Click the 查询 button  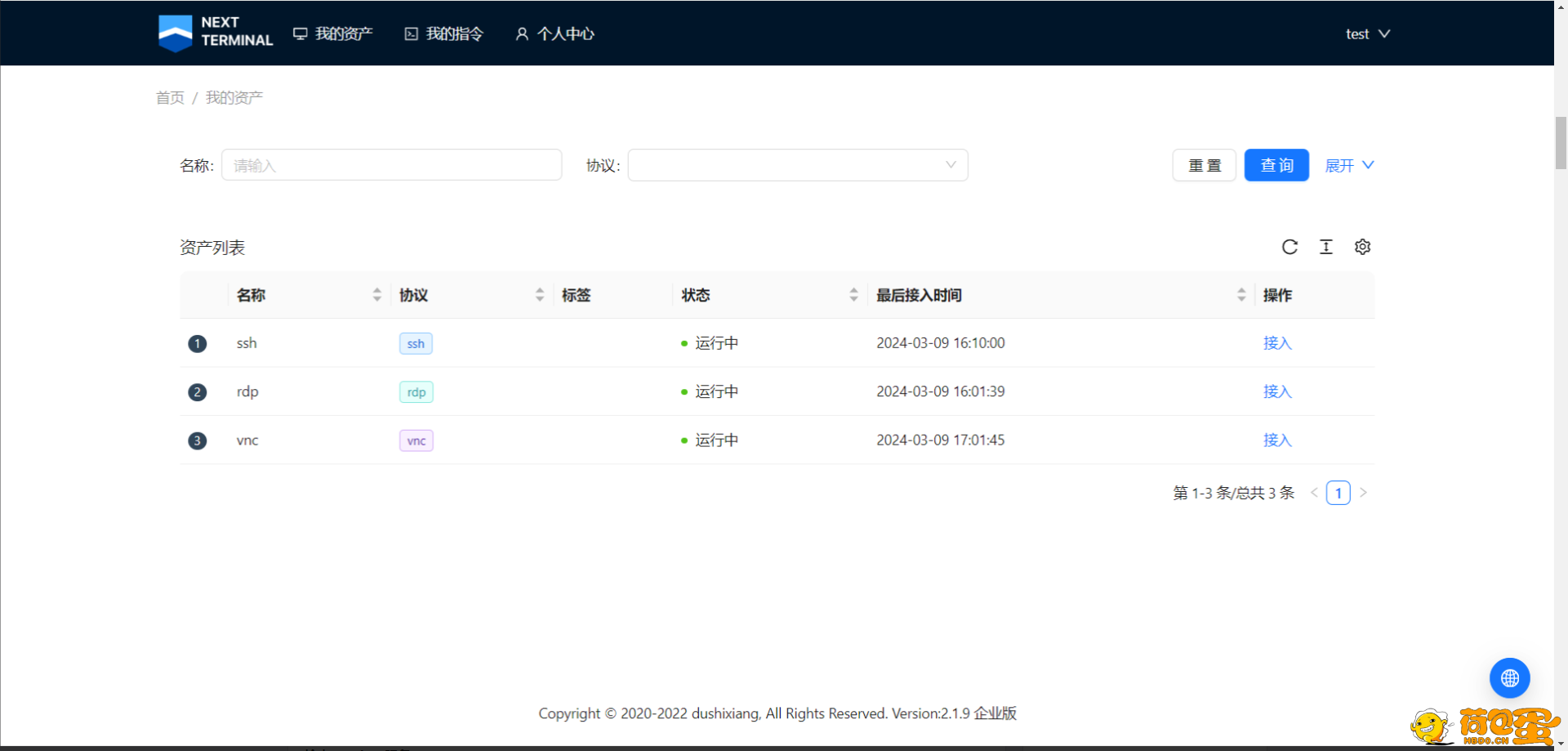pos(1276,165)
